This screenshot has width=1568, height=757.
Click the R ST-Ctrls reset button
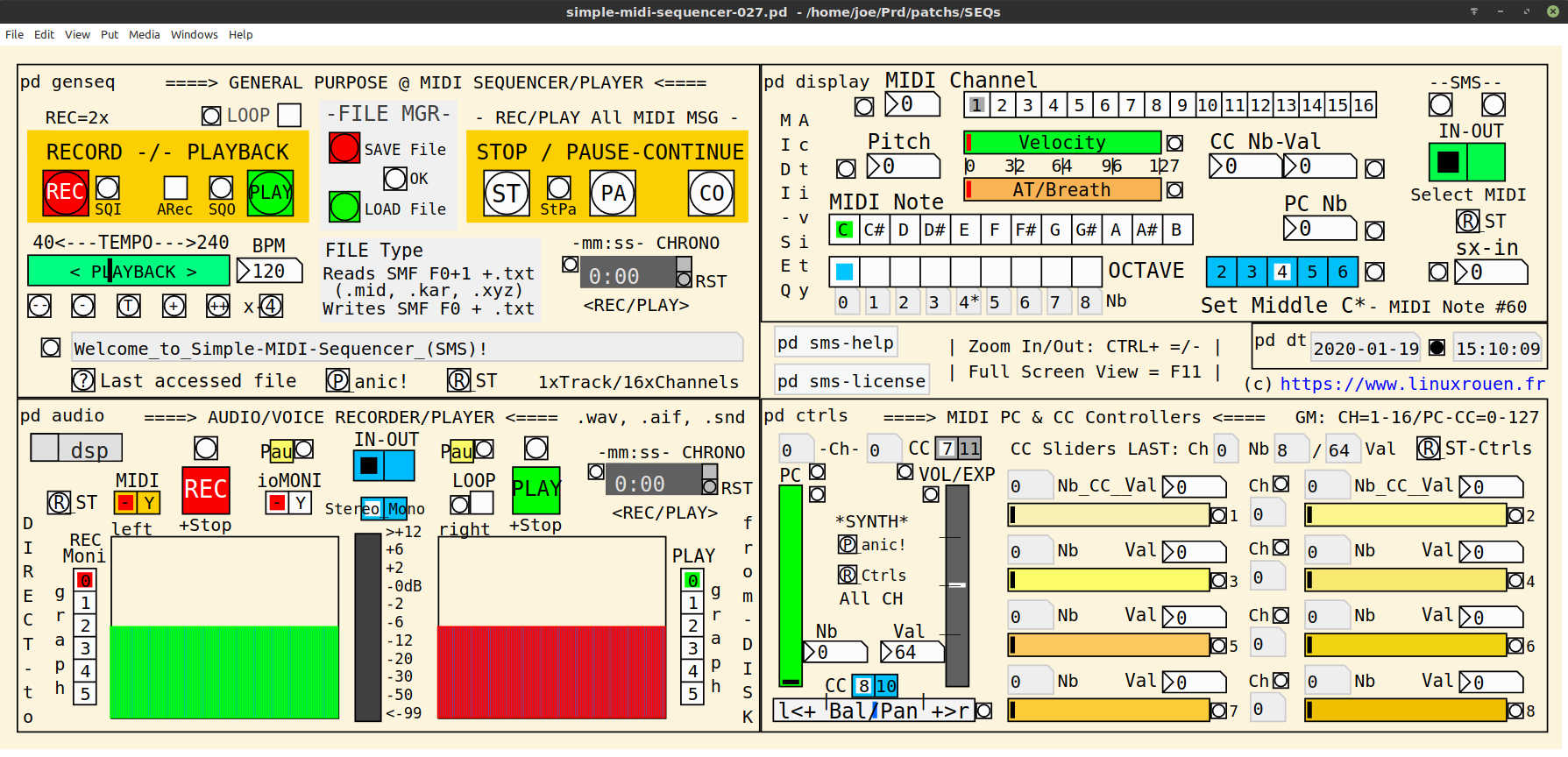[x=1428, y=449]
